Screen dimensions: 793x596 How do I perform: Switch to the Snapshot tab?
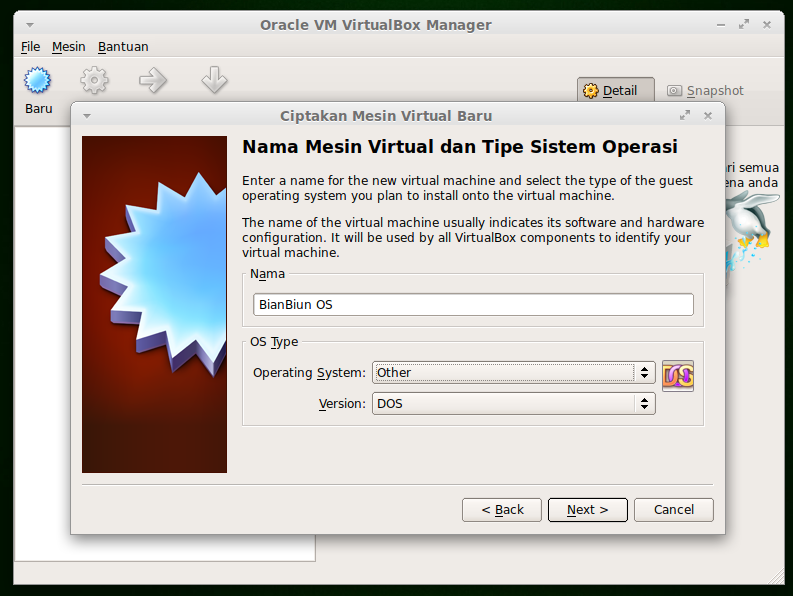click(x=706, y=91)
